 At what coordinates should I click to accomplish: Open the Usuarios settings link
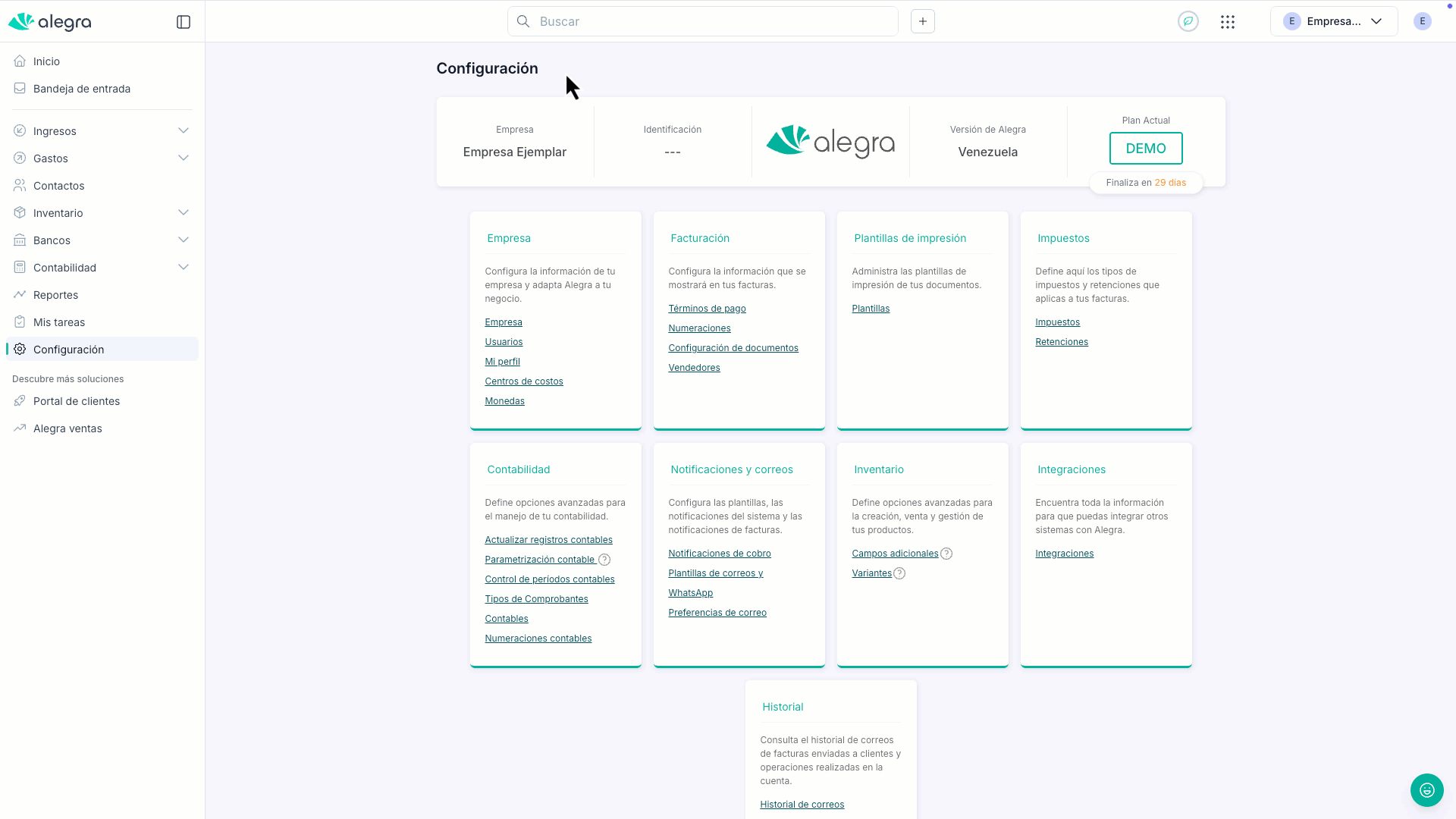(504, 342)
